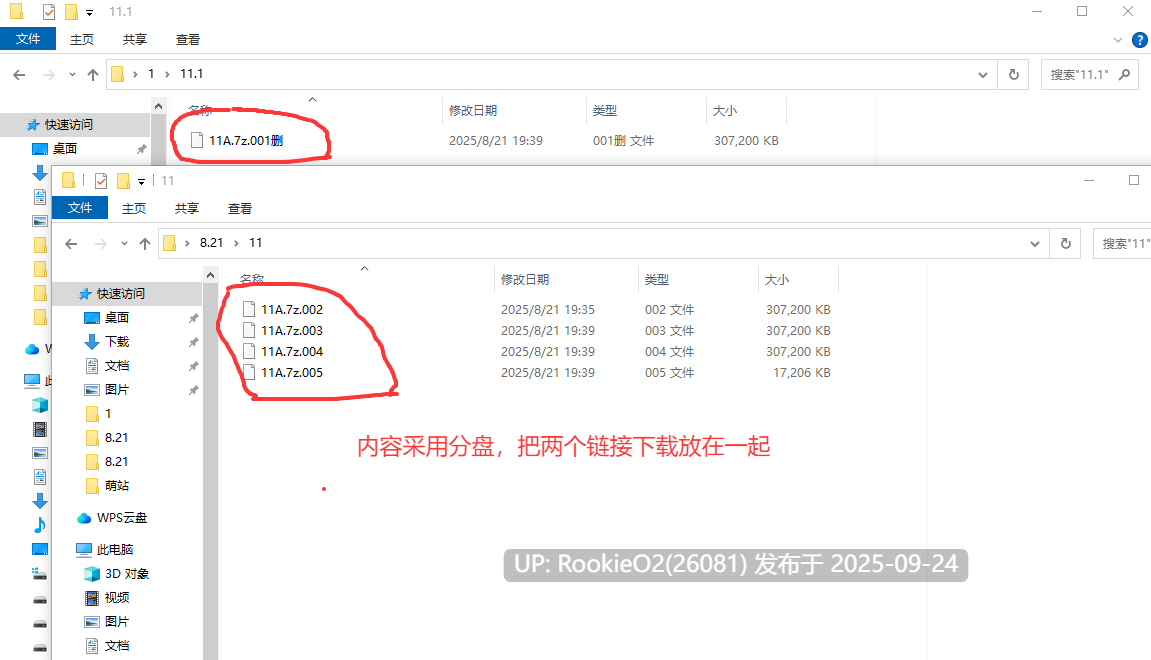Sort by 修改日期 in the 11 window
Screen dimensions: 1151x660
pyautogui.click(x=525, y=280)
